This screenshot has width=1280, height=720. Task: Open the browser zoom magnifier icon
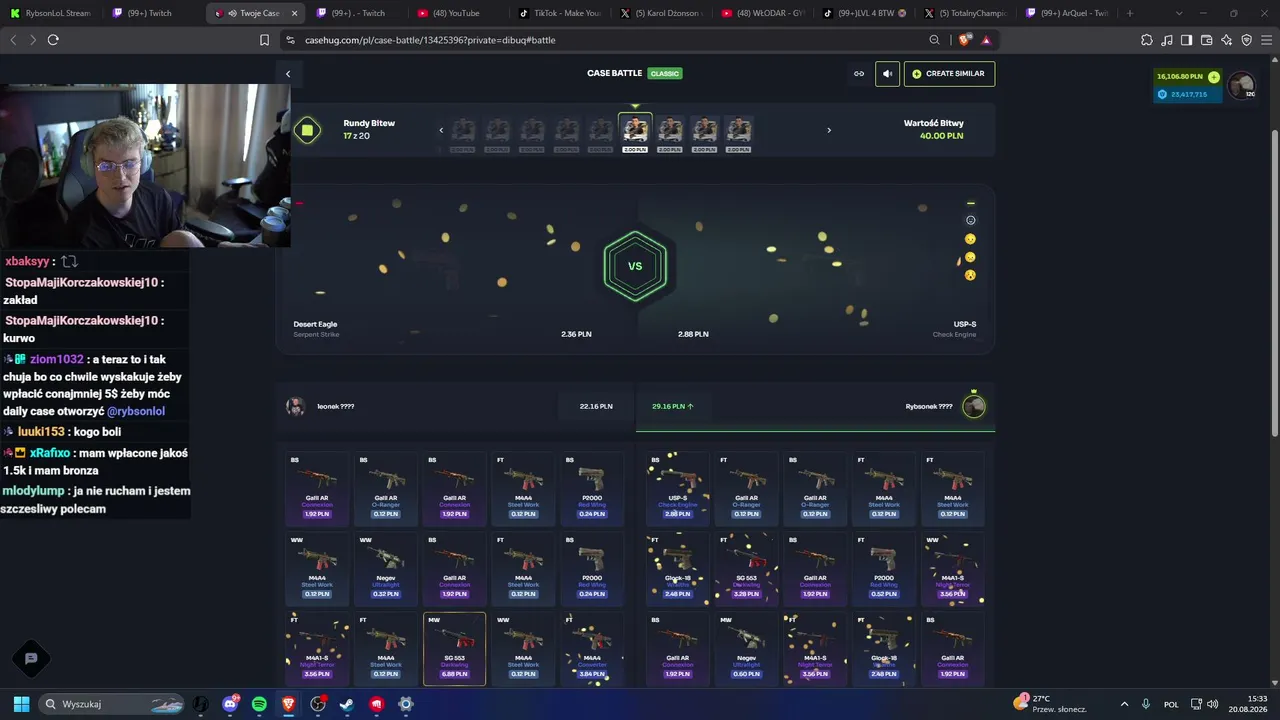point(934,40)
